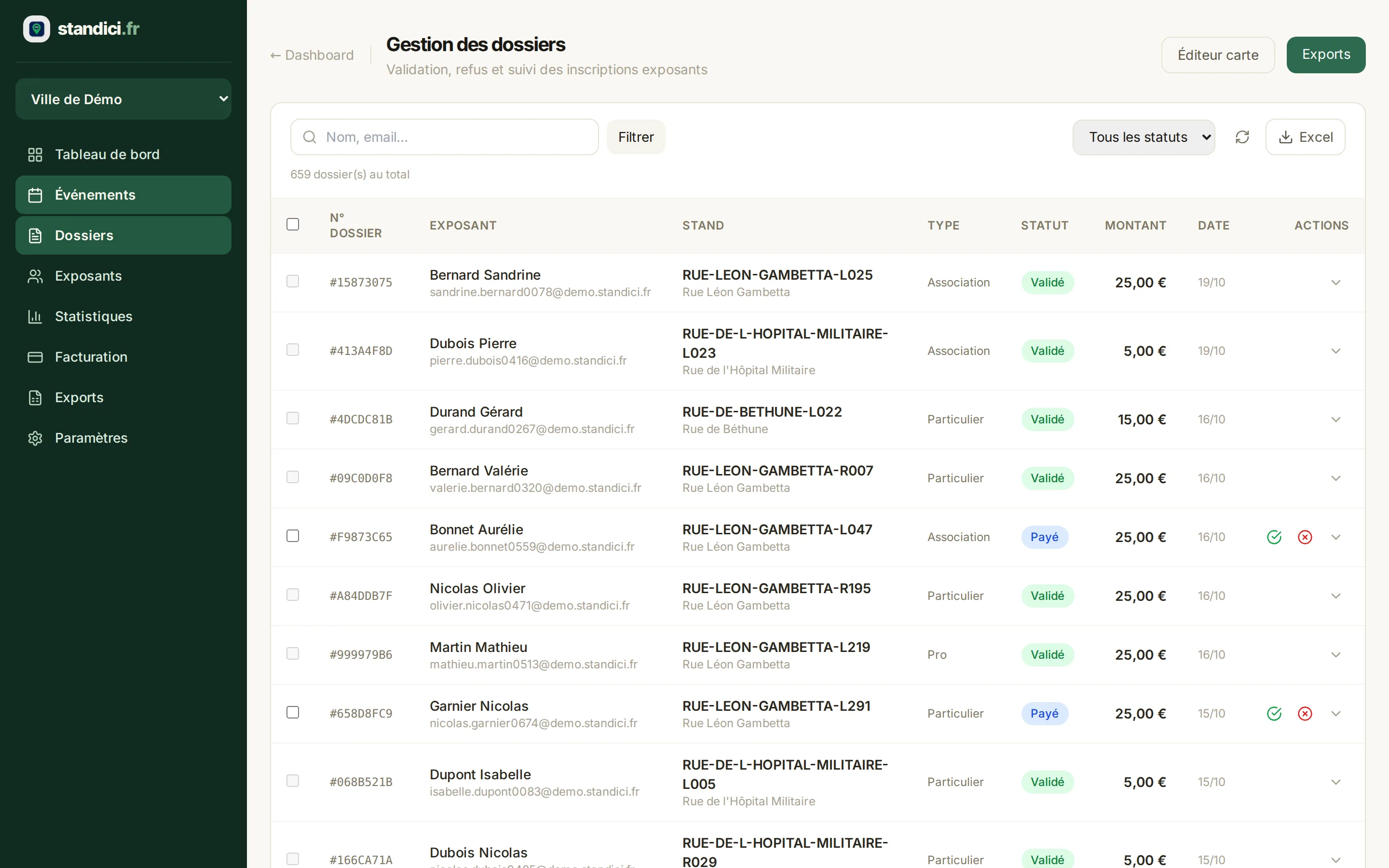Click the MONTANT column header
The image size is (1389, 868).
(x=1135, y=226)
